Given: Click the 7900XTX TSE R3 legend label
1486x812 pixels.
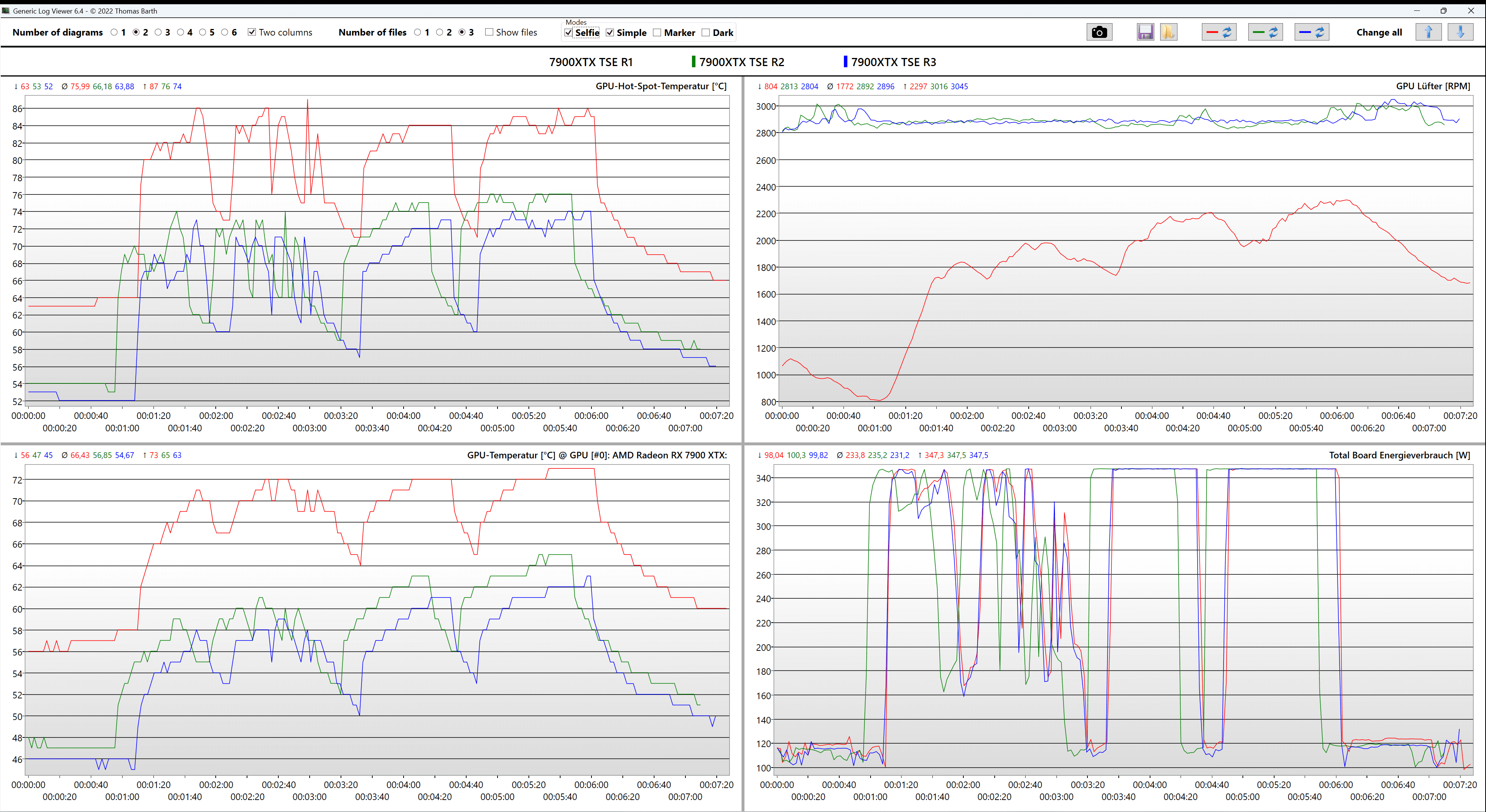Looking at the screenshot, I should (x=893, y=62).
